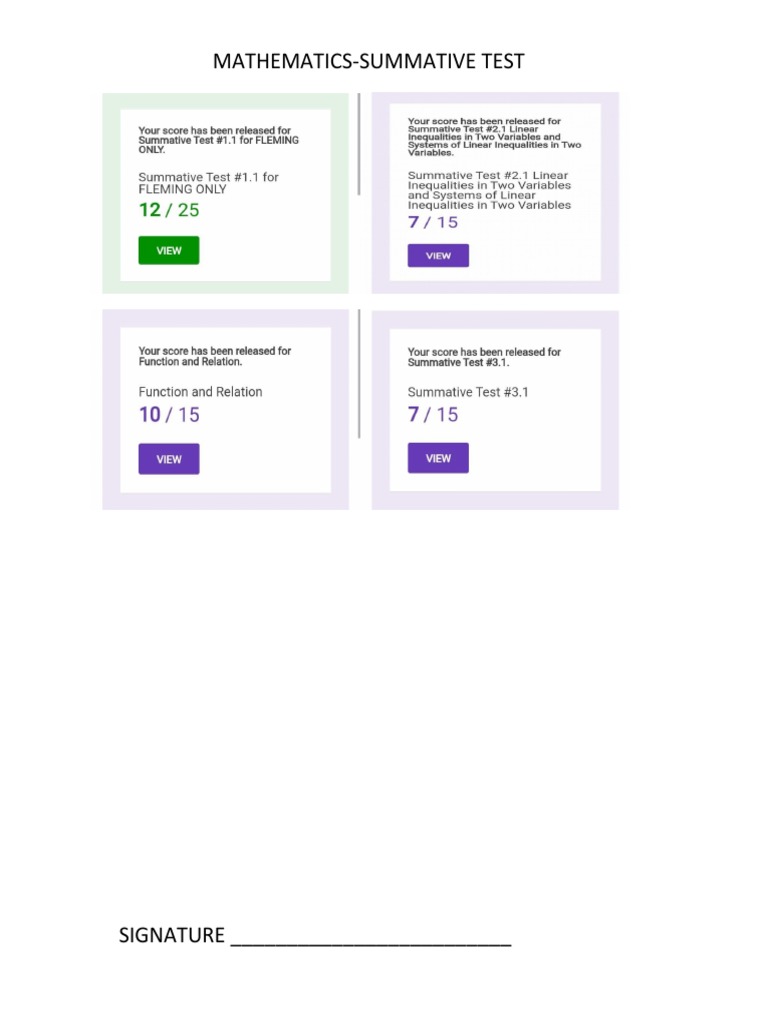The height and width of the screenshot is (1024, 768).
Task: Click the vertical divider between the top cards
Action: (x=359, y=143)
